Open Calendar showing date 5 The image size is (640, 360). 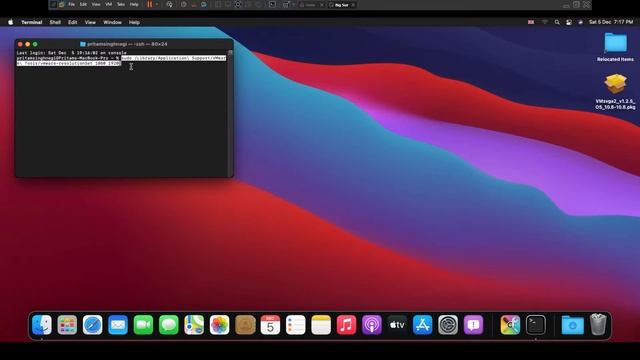(x=270, y=325)
